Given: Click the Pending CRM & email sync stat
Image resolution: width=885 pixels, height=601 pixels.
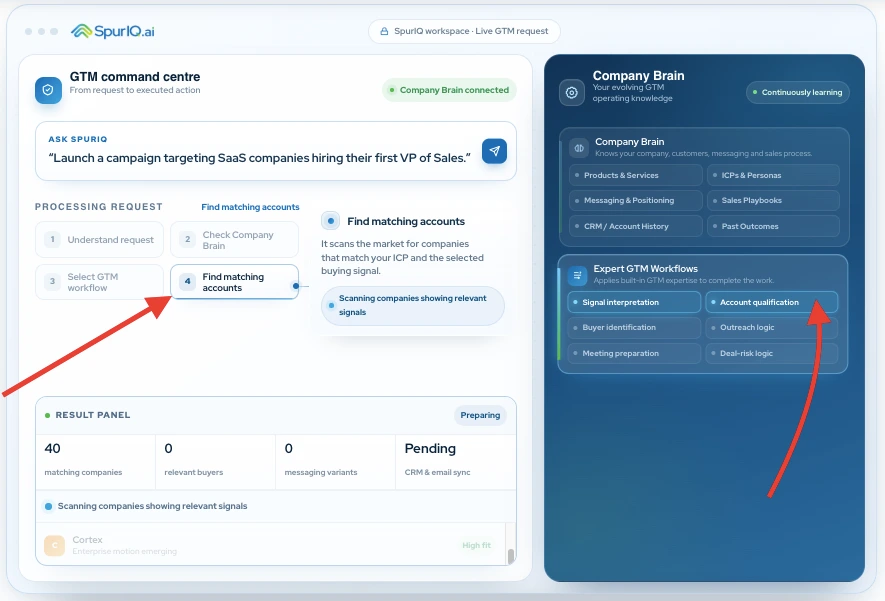Looking at the screenshot, I should point(455,461).
